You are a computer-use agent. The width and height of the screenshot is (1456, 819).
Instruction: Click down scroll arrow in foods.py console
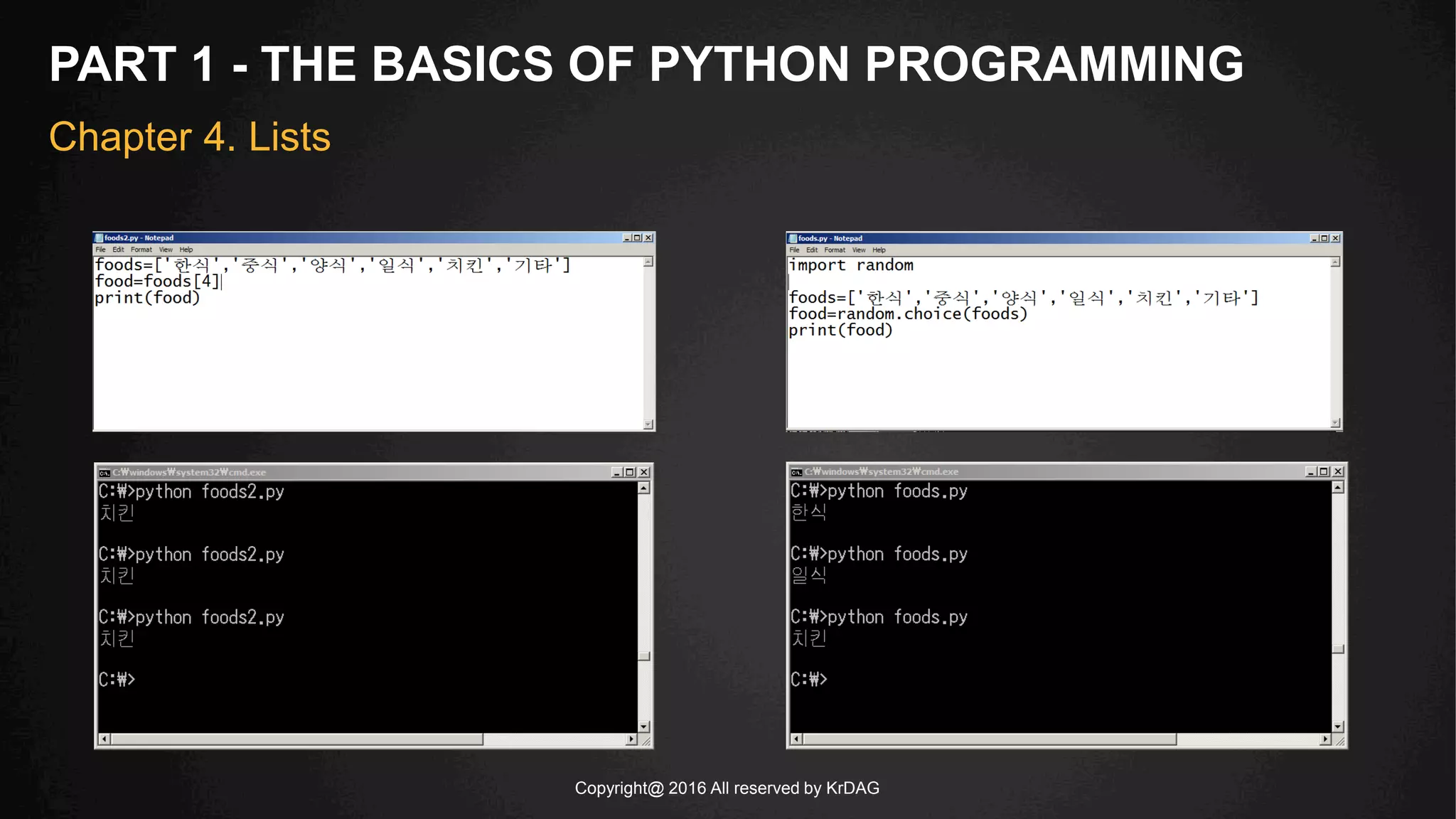point(1337,727)
